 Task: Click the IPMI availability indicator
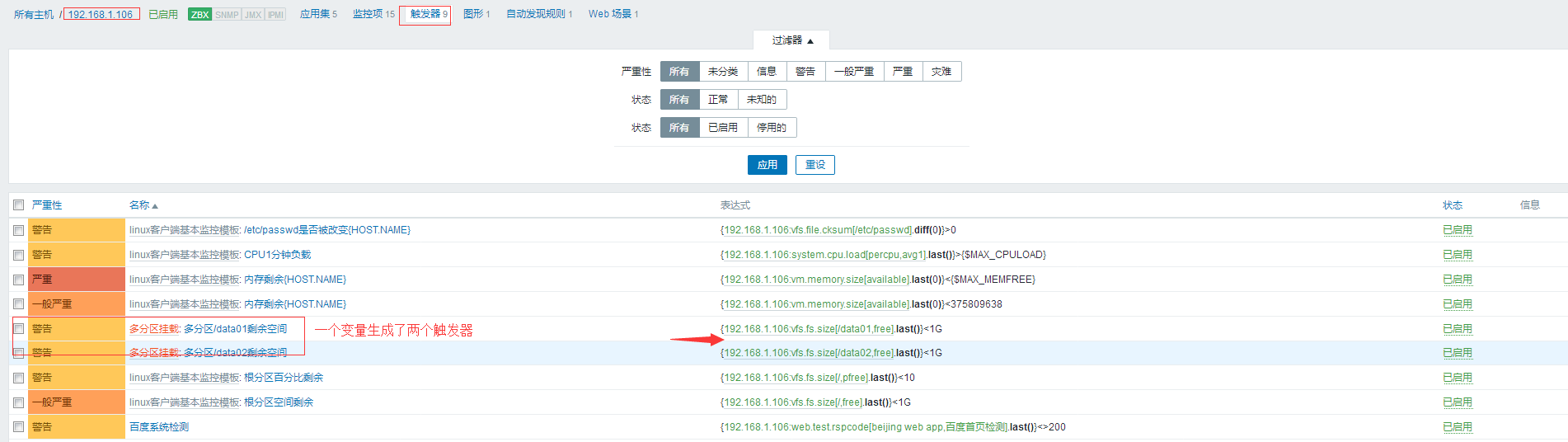coord(275,15)
